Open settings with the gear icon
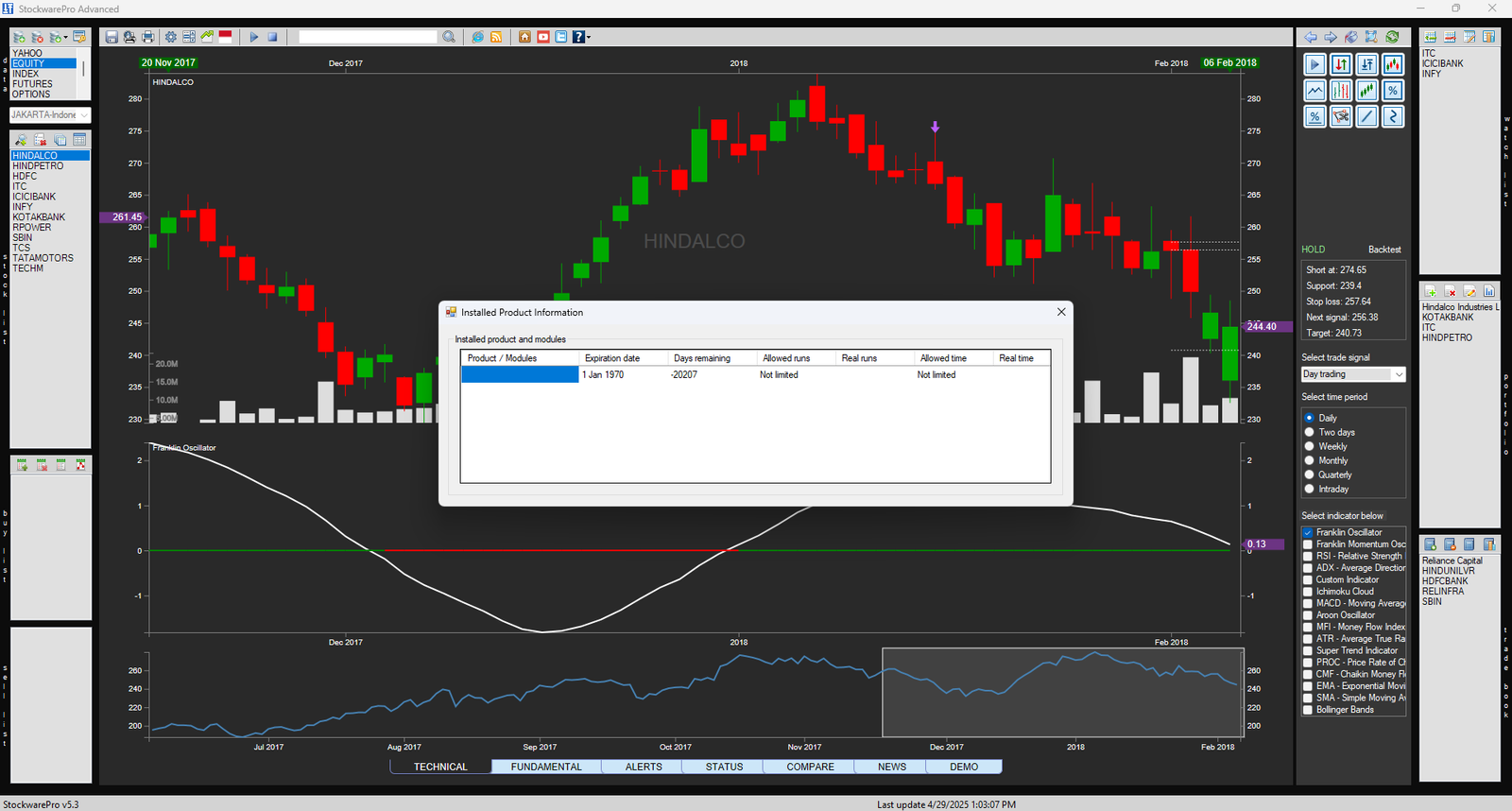Screen dimensions: 1512x811 click(x=170, y=37)
